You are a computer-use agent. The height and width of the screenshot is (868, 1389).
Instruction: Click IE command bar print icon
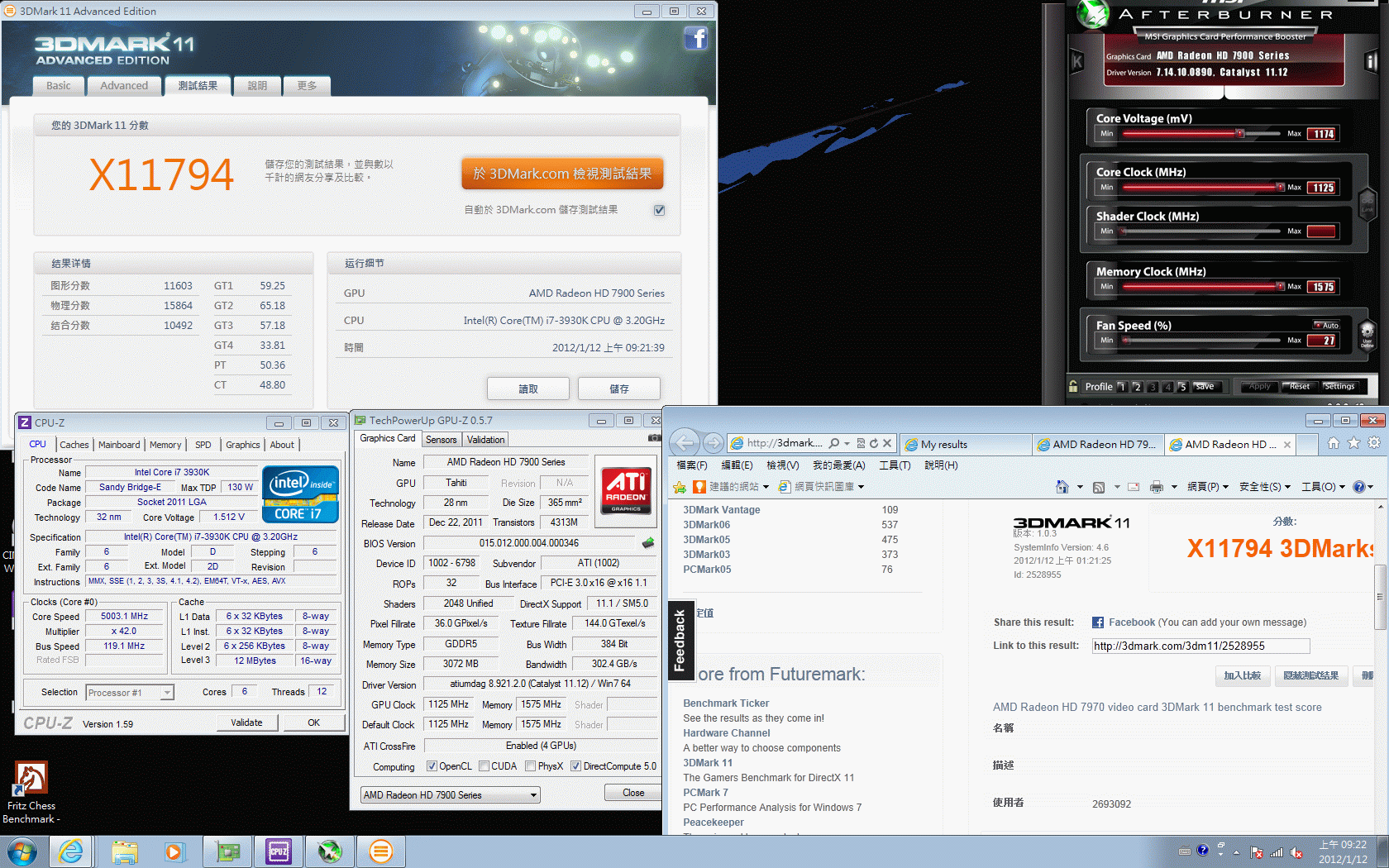[x=1157, y=487]
